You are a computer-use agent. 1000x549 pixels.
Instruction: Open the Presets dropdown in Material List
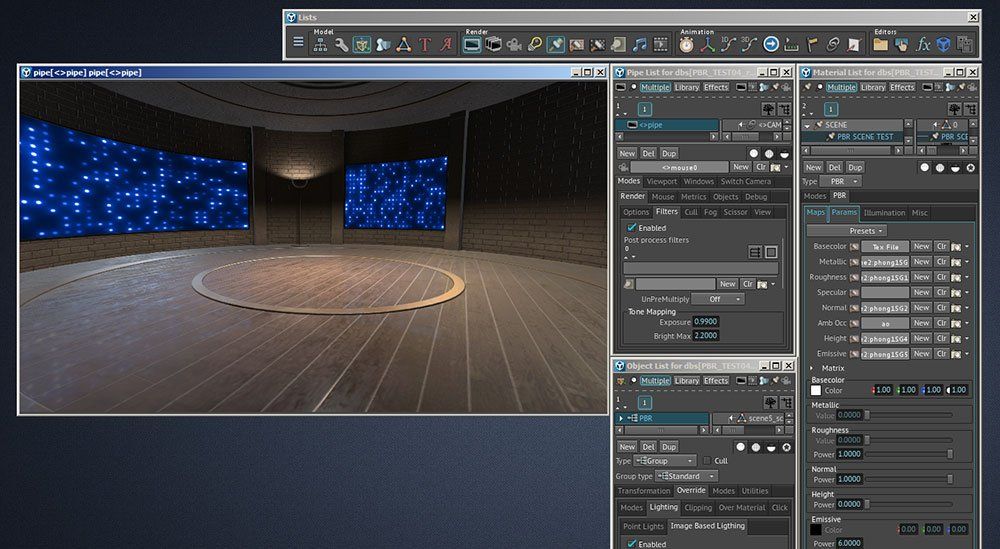[866, 230]
